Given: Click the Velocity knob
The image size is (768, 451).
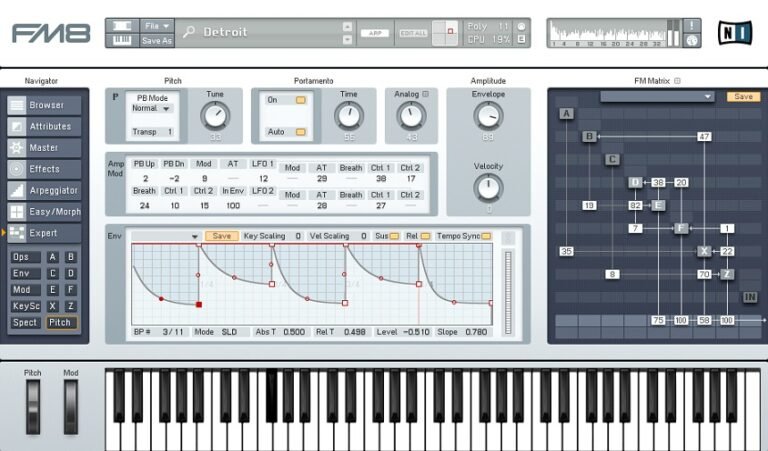Looking at the screenshot, I should pyautogui.click(x=488, y=188).
